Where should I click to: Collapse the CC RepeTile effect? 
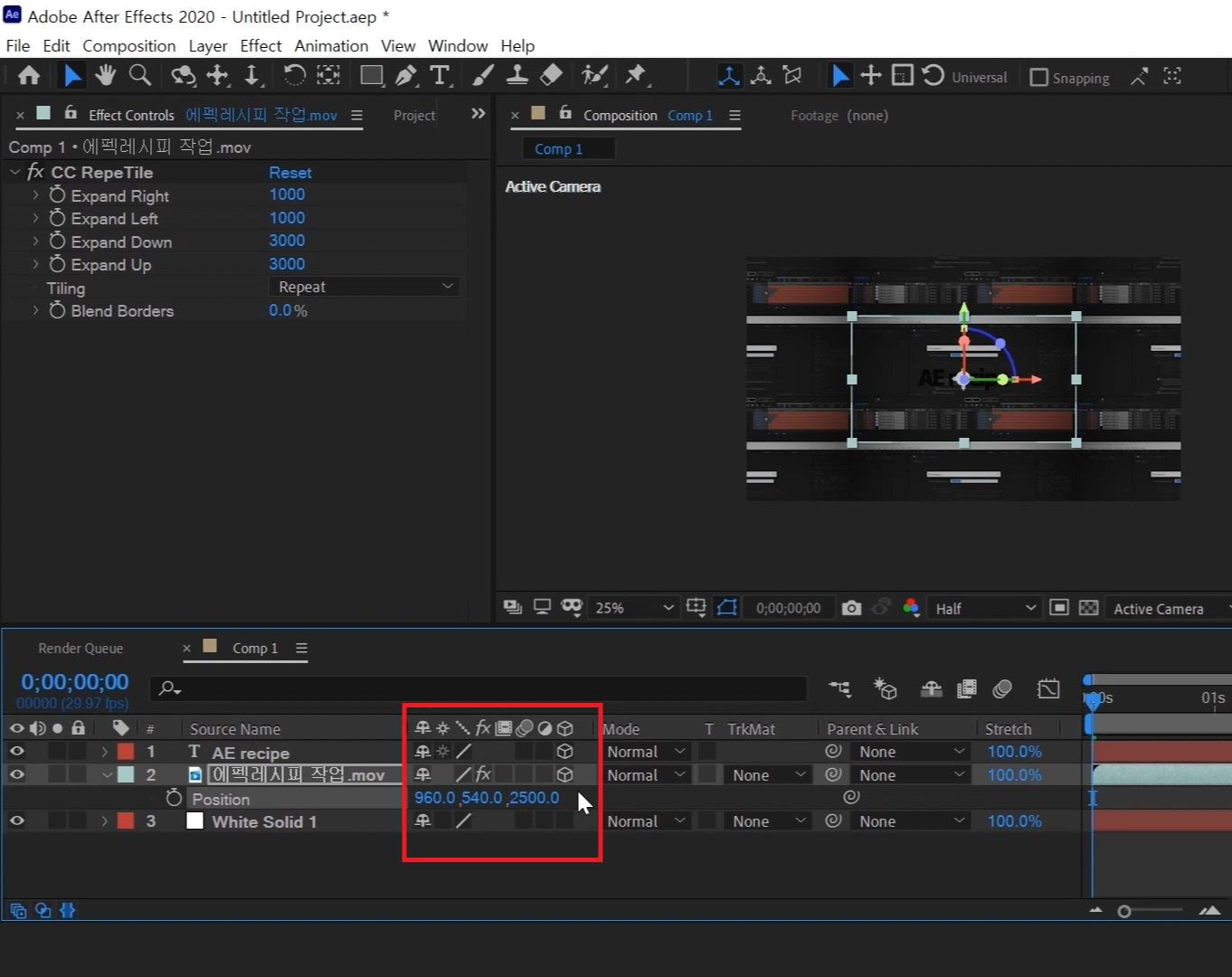(14, 172)
